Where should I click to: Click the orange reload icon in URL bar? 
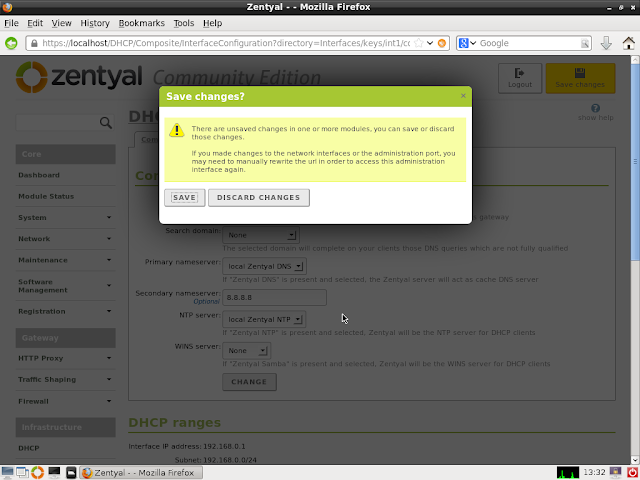[442, 43]
